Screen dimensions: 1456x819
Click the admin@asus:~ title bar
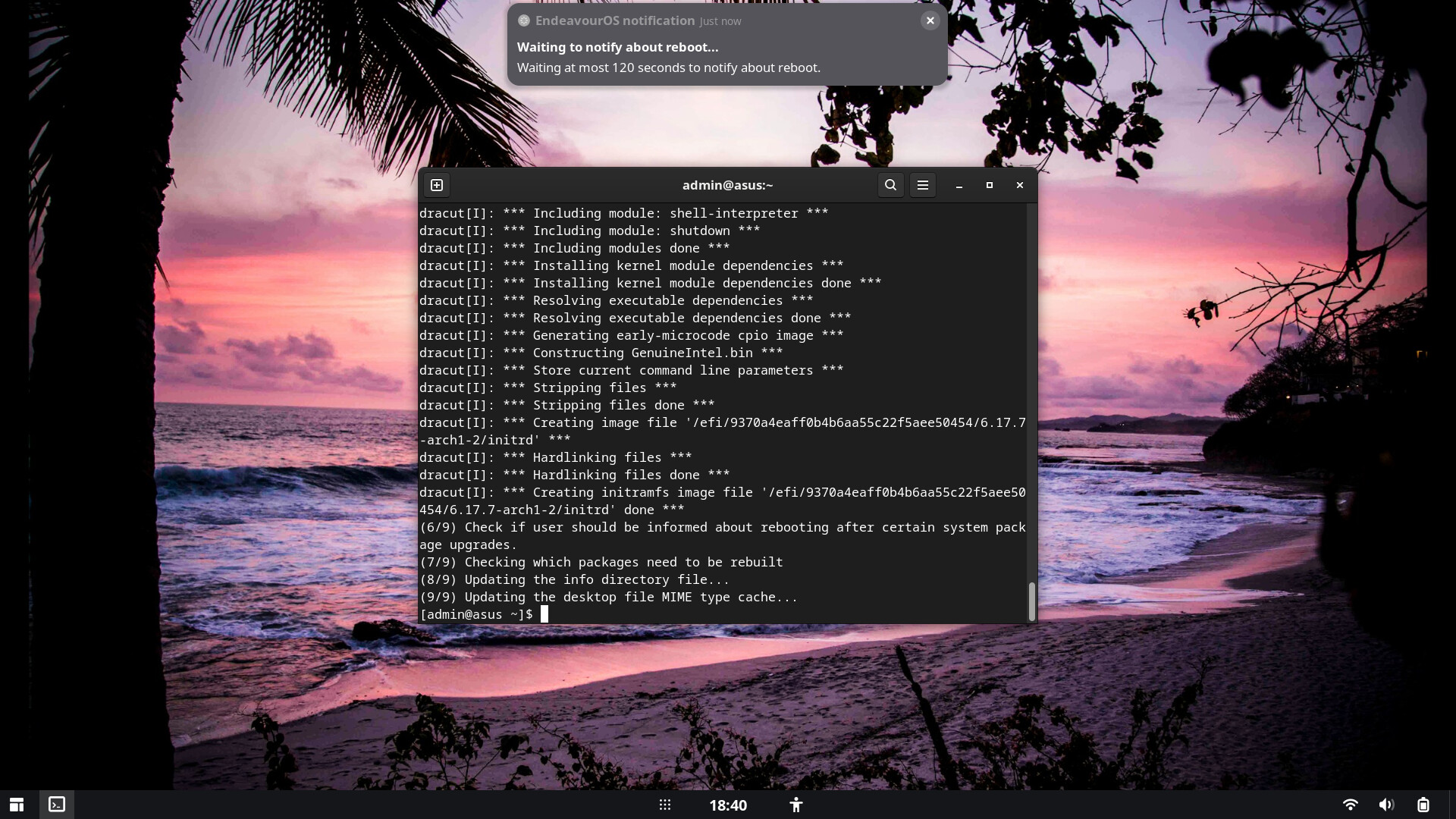click(x=727, y=185)
